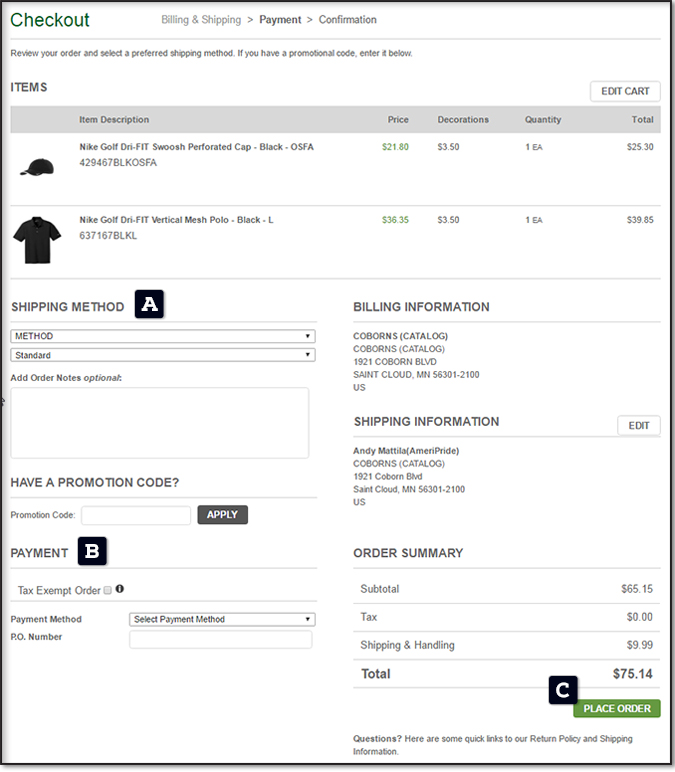Focus the P.O. Number field

click(x=220, y=639)
